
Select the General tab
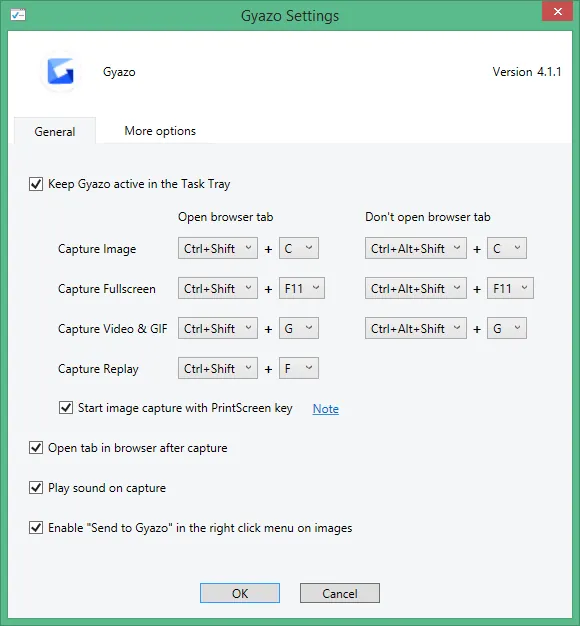point(55,131)
